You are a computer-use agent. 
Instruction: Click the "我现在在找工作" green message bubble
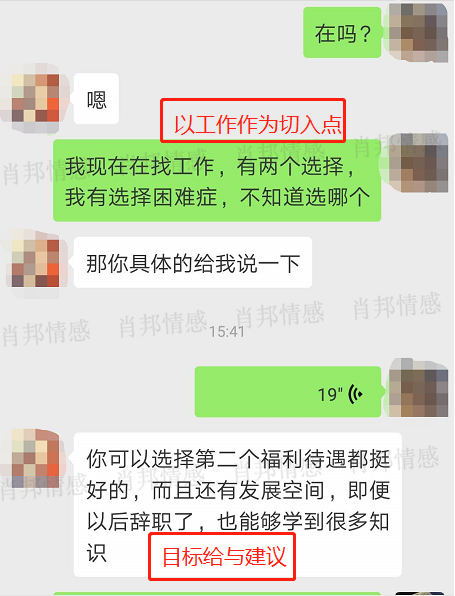coord(217,181)
